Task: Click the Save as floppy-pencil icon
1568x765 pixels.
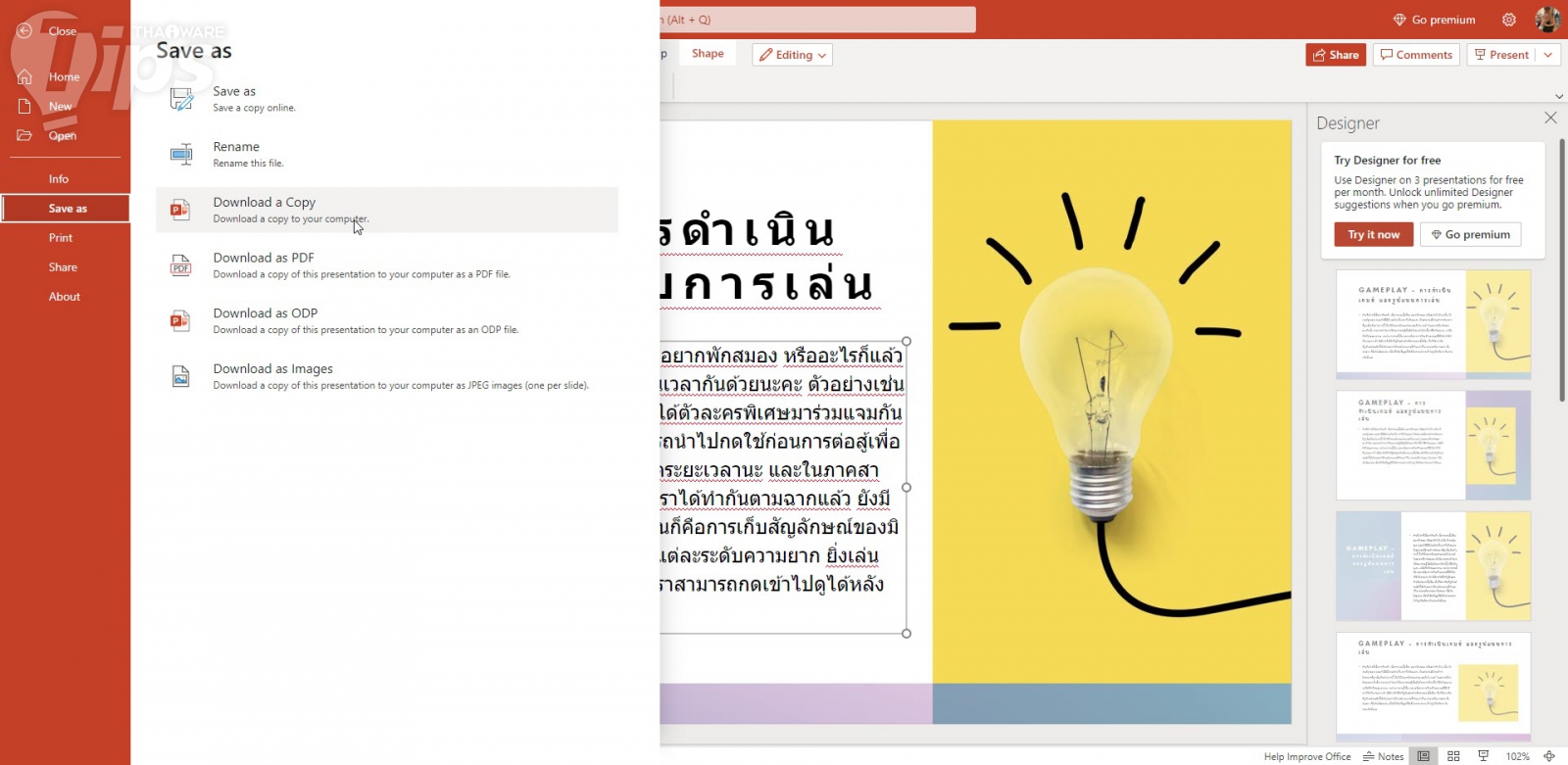Action: (x=181, y=98)
